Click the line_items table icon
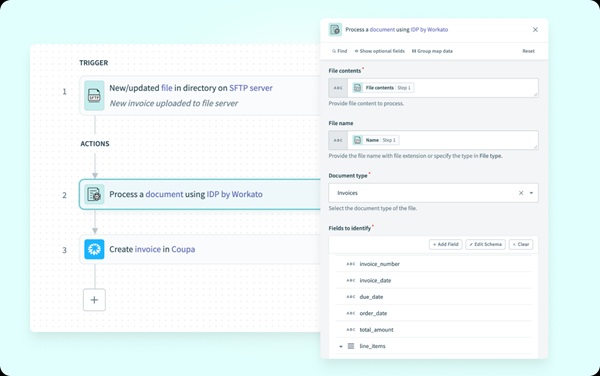The image size is (600, 376). pyautogui.click(x=351, y=346)
